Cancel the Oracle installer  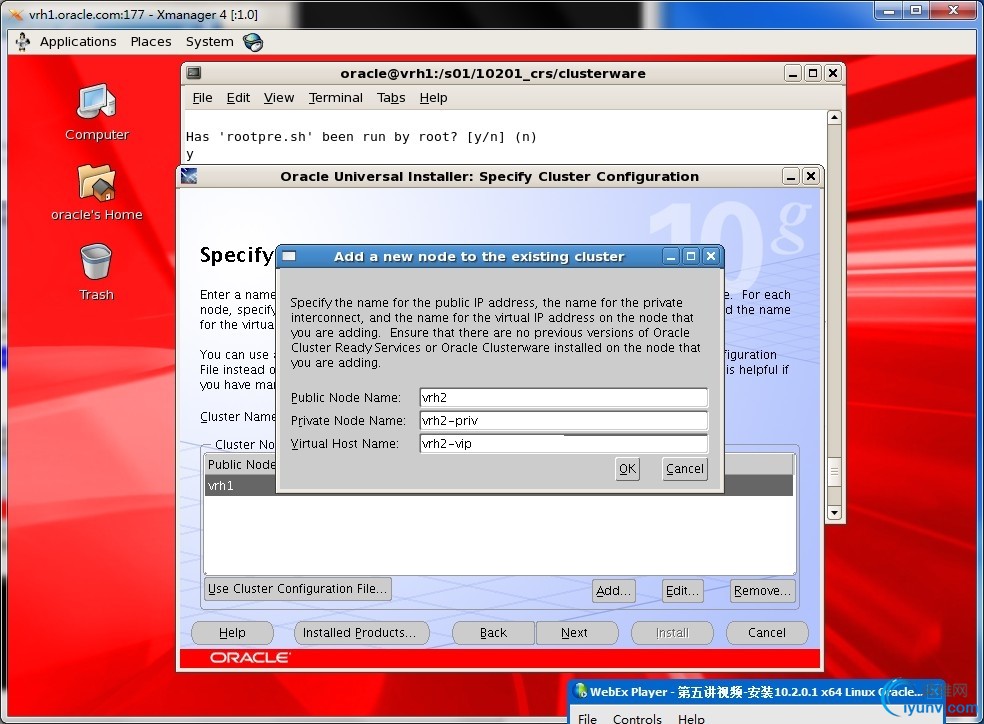coord(767,632)
